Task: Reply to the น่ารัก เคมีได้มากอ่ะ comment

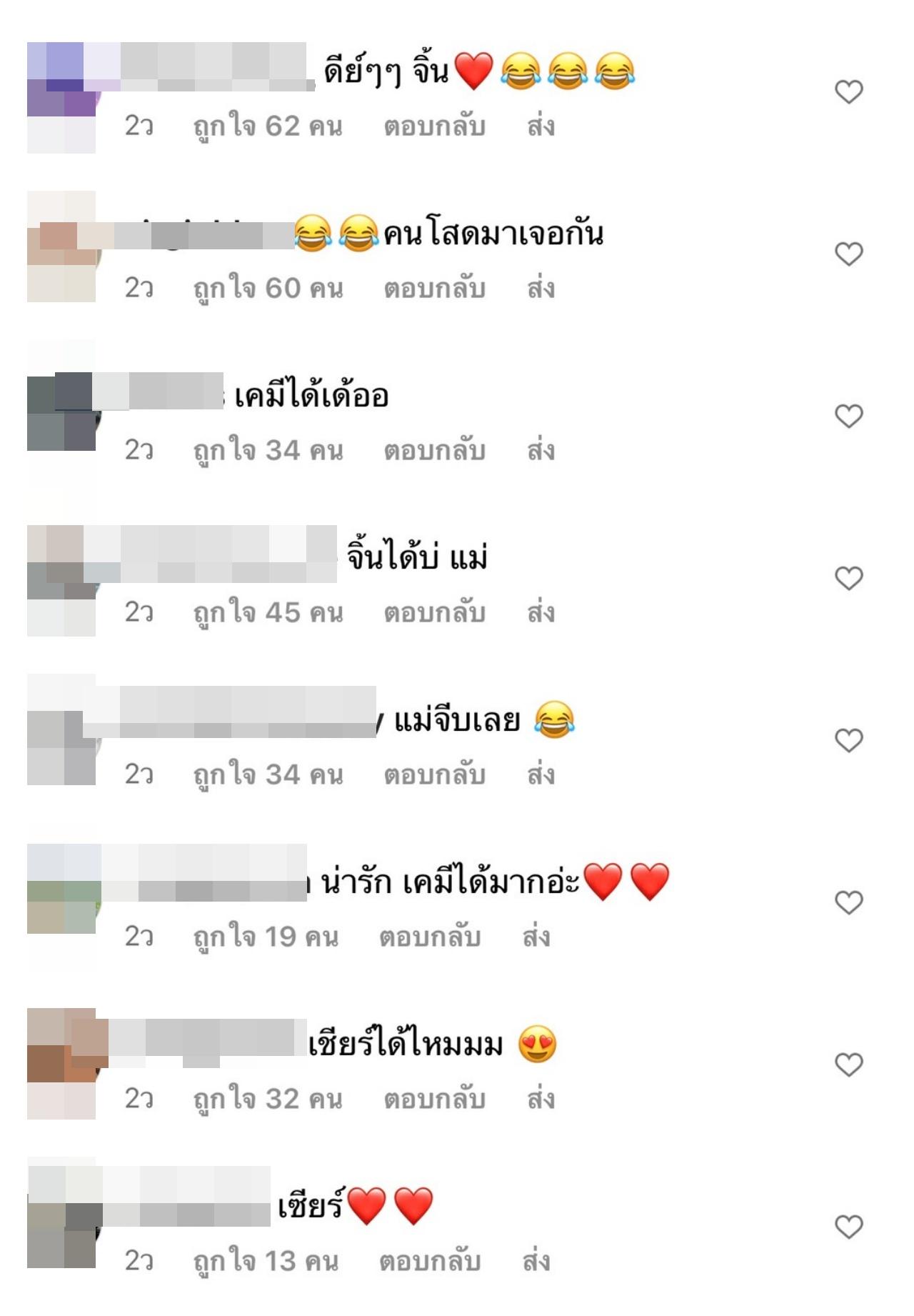Action: pyautogui.click(x=429, y=937)
